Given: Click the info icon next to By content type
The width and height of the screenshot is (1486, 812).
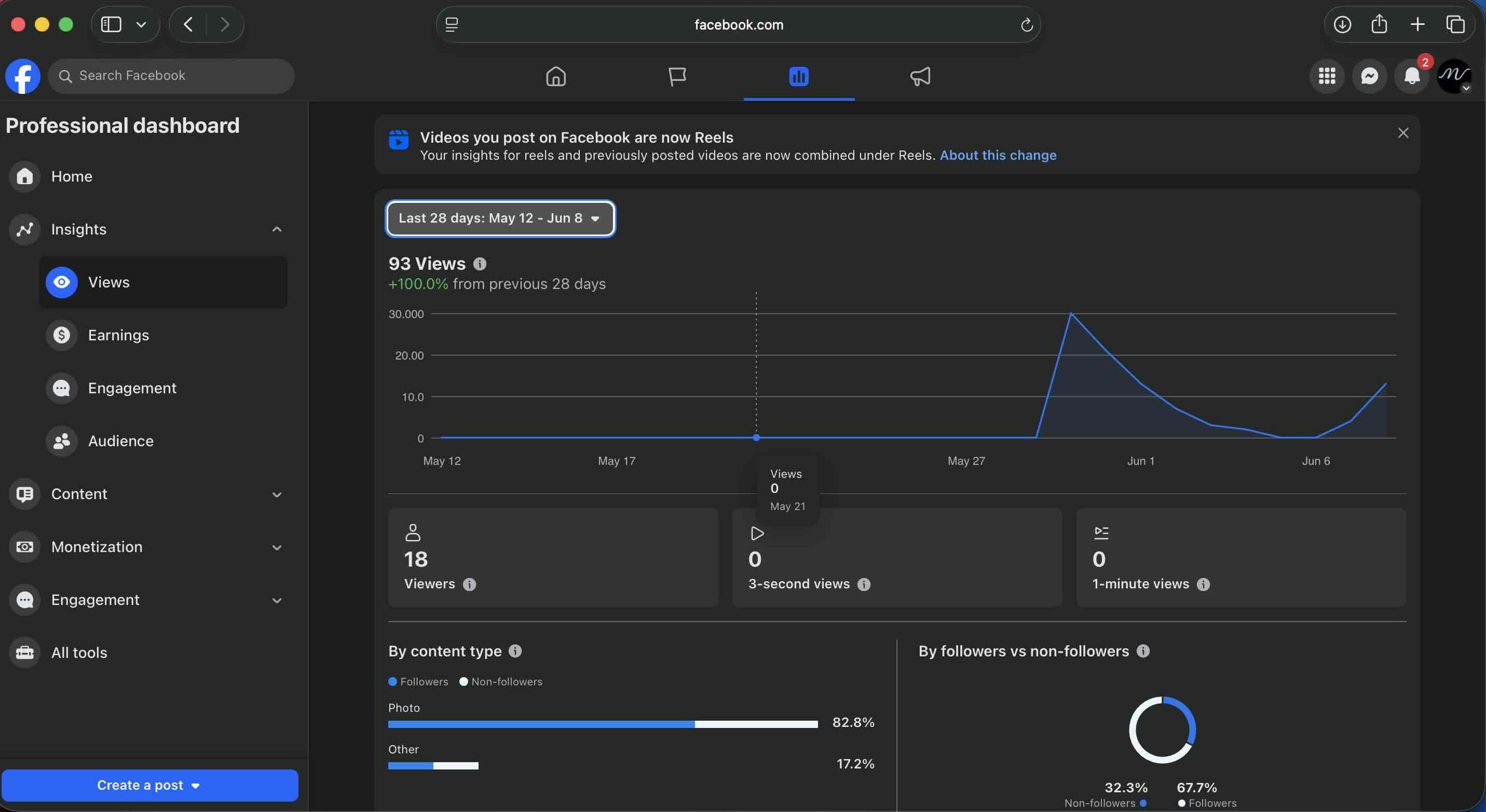Looking at the screenshot, I should (515, 651).
